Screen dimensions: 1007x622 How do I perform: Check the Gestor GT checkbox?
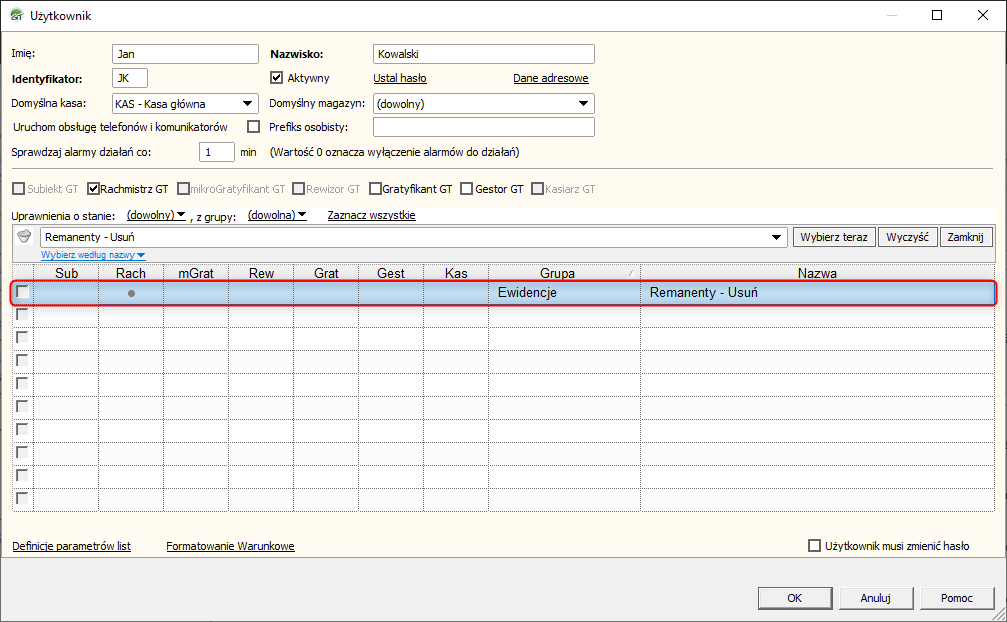tap(467, 189)
